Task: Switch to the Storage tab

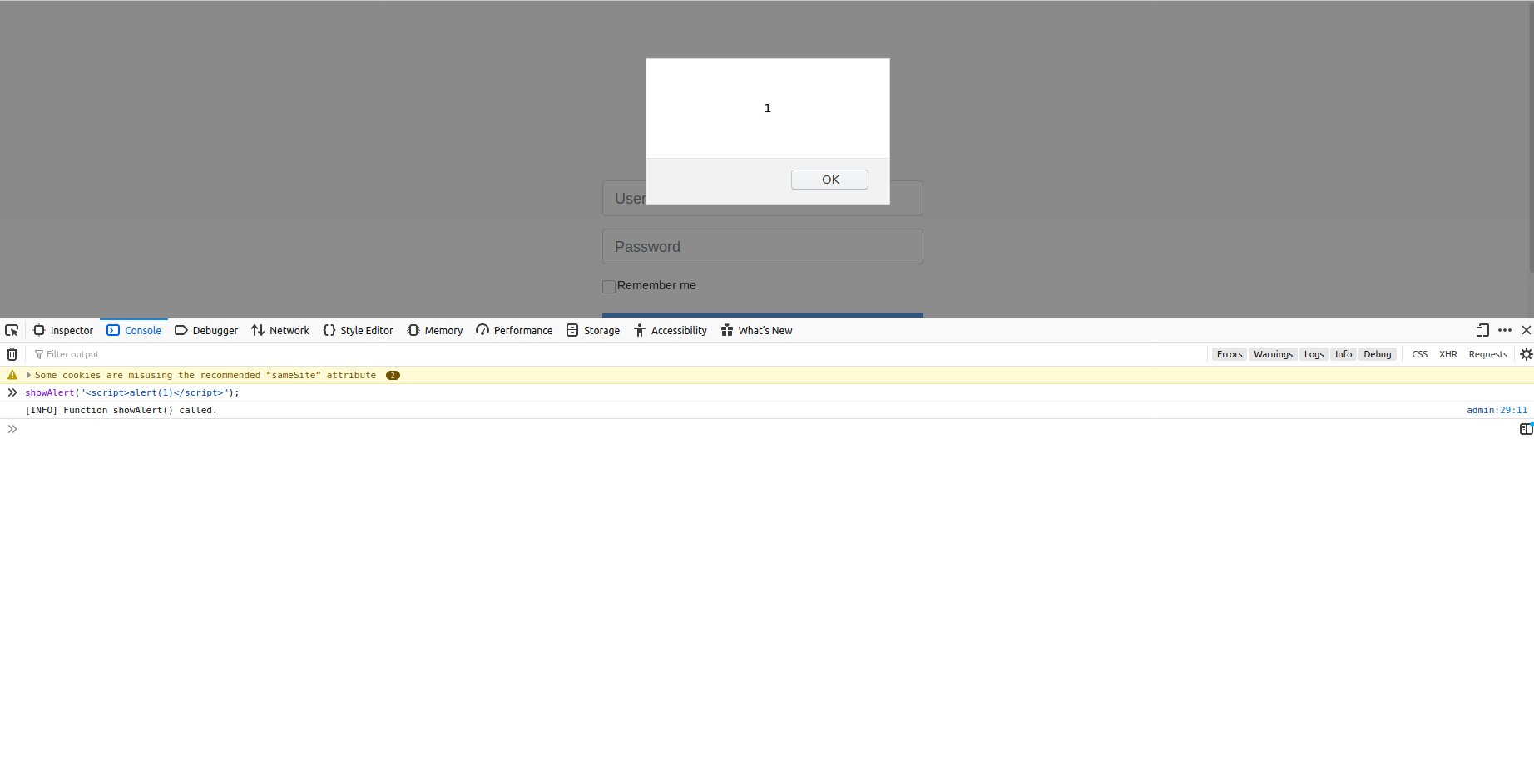Action: [x=593, y=330]
